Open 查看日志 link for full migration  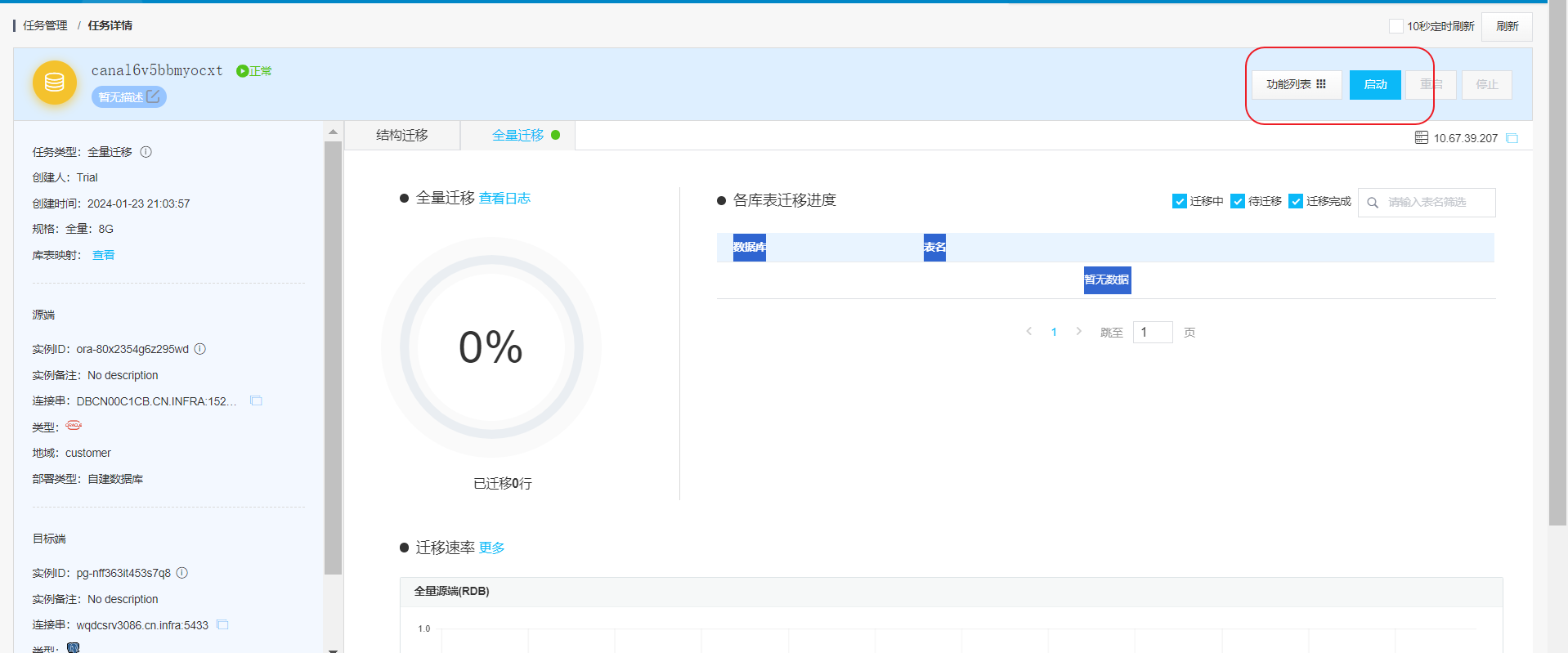pos(504,199)
